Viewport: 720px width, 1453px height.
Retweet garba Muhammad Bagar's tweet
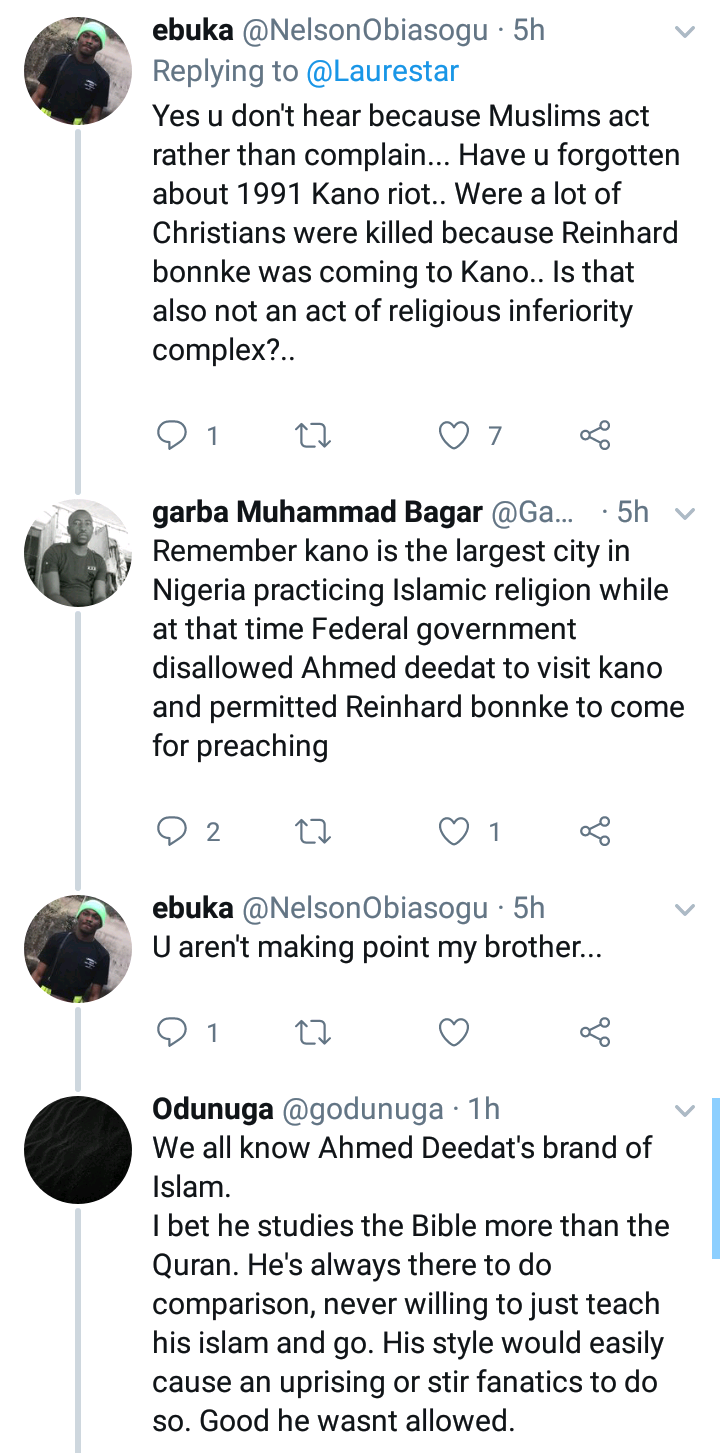point(314,831)
